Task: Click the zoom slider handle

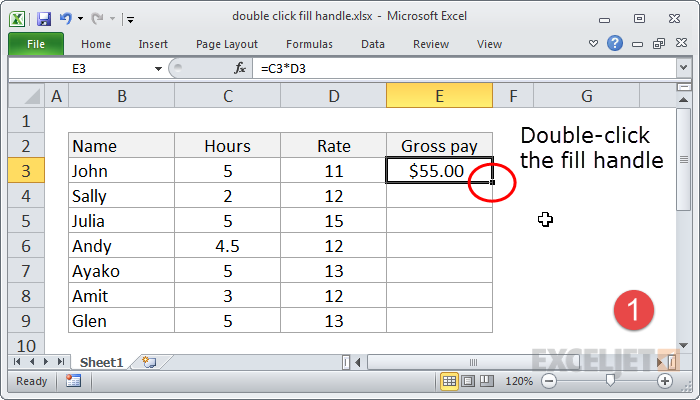Action: click(x=610, y=381)
